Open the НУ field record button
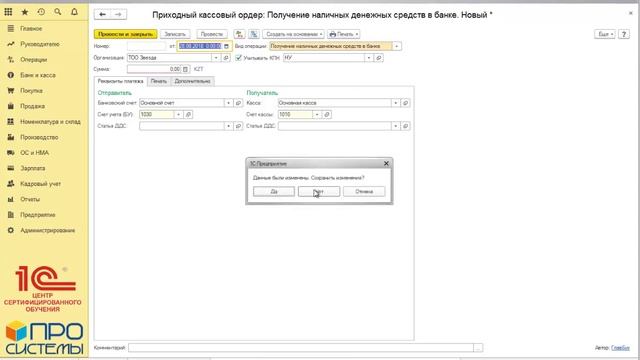Viewport: 640px width, 360px height. click(379, 58)
